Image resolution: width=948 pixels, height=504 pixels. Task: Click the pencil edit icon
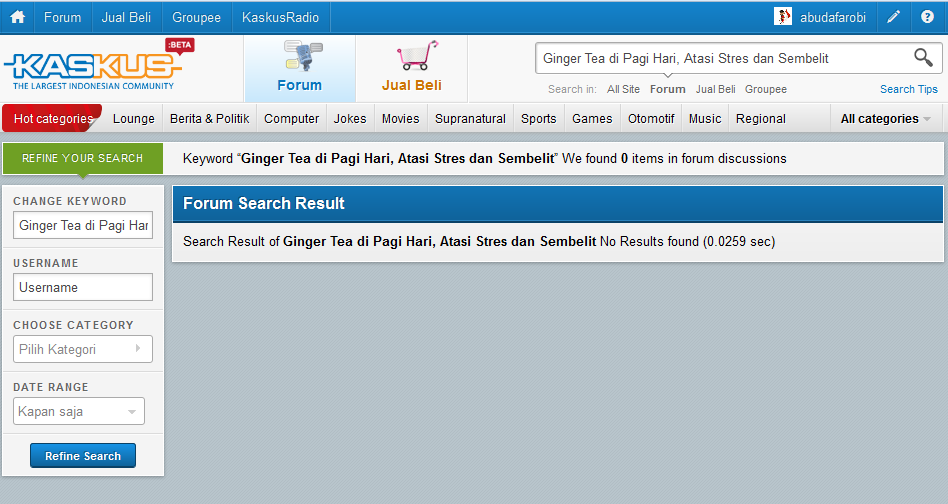click(x=894, y=17)
